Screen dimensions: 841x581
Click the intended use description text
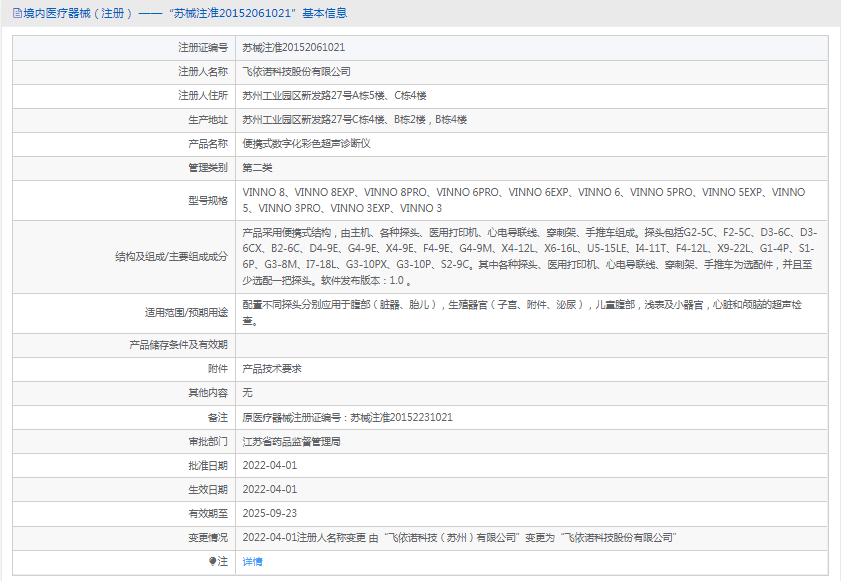point(522,313)
